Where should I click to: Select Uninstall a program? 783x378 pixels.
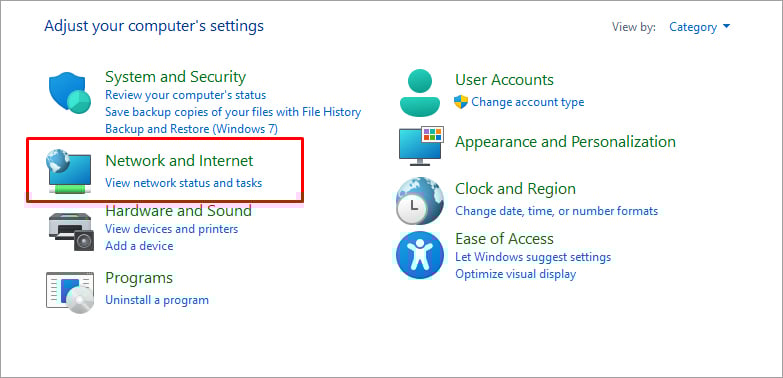pos(157,300)
